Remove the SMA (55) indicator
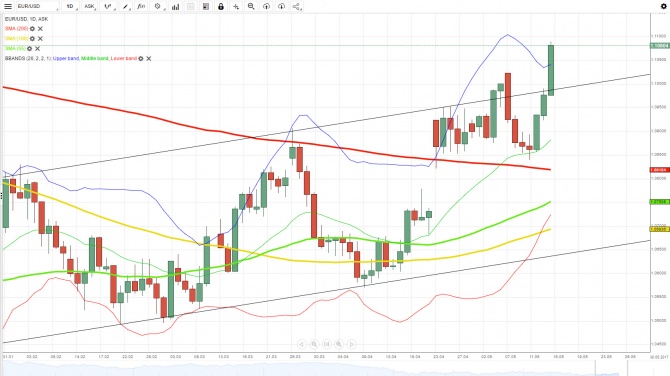This screenshot has width=670, height=376. point(38,49)
